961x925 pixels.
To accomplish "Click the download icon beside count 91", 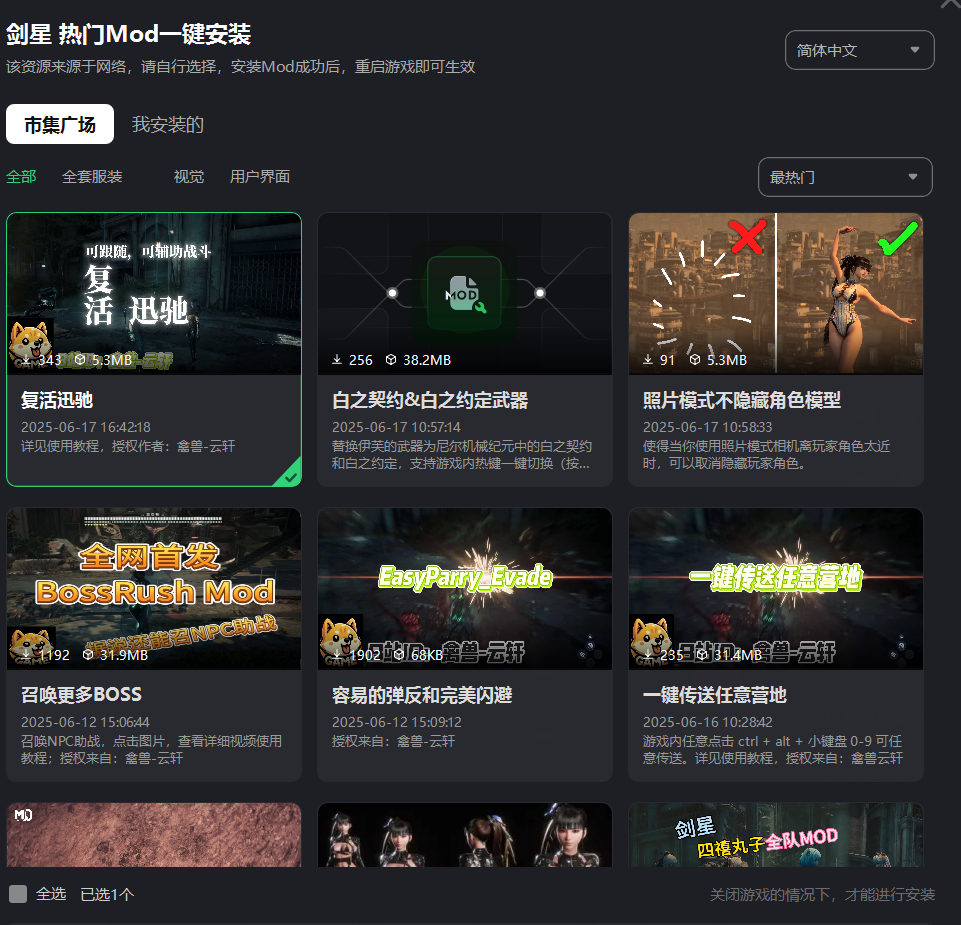I will click(648, 360).
